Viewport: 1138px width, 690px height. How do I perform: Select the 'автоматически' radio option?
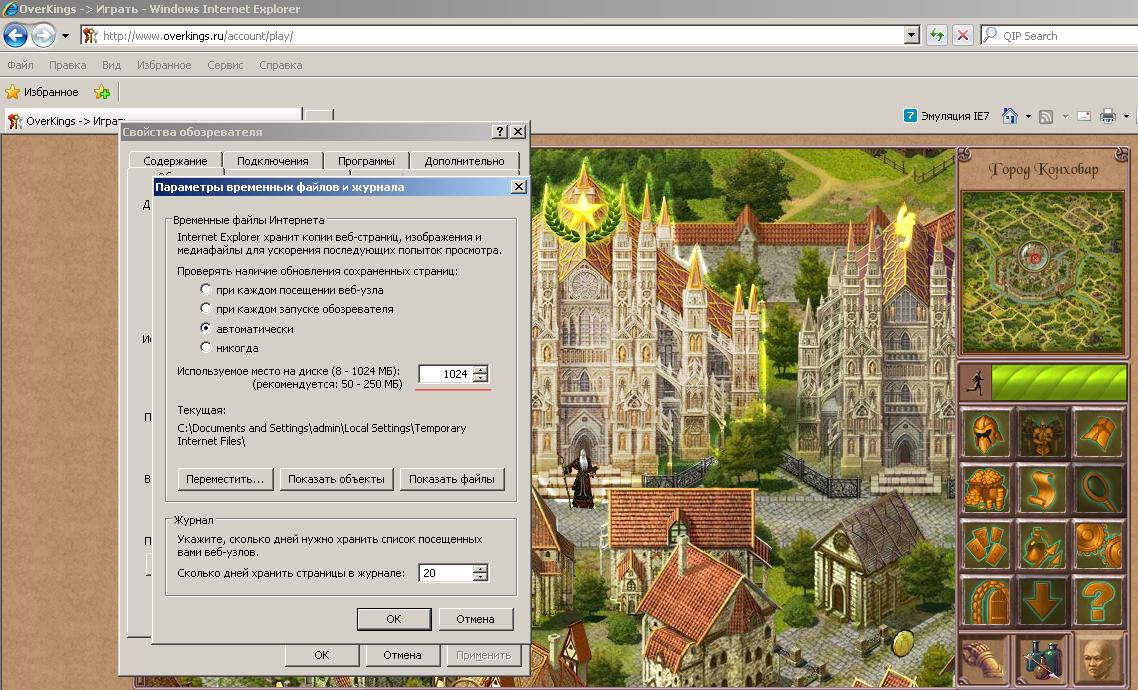tap(206, 328)
